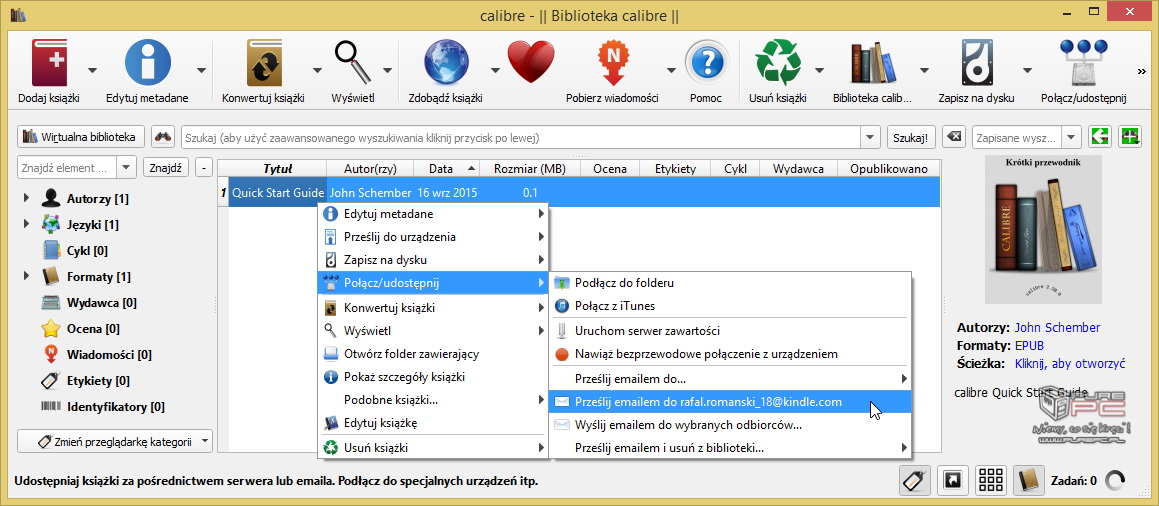Click the Szukaj! button
The width and height of the screenshot is (1159, 506).
[x=912, y=137]
